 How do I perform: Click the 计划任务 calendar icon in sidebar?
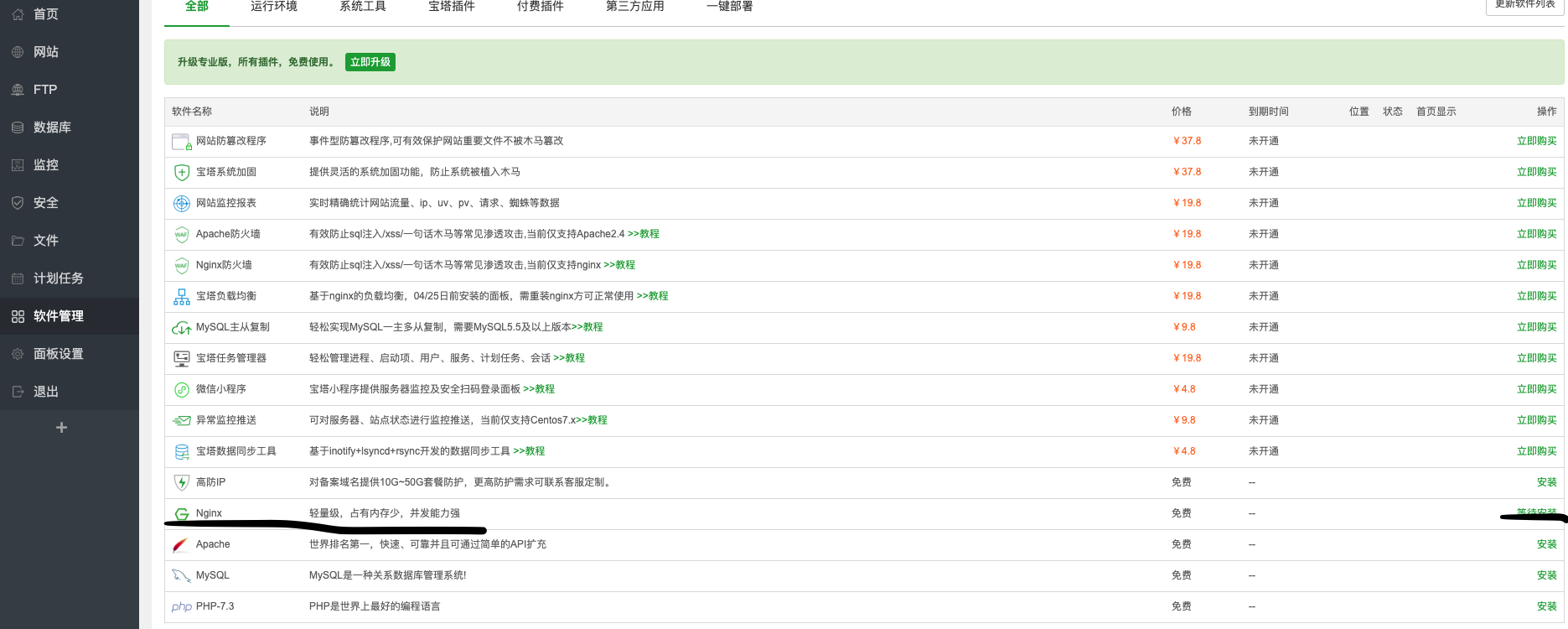(18, 278)
